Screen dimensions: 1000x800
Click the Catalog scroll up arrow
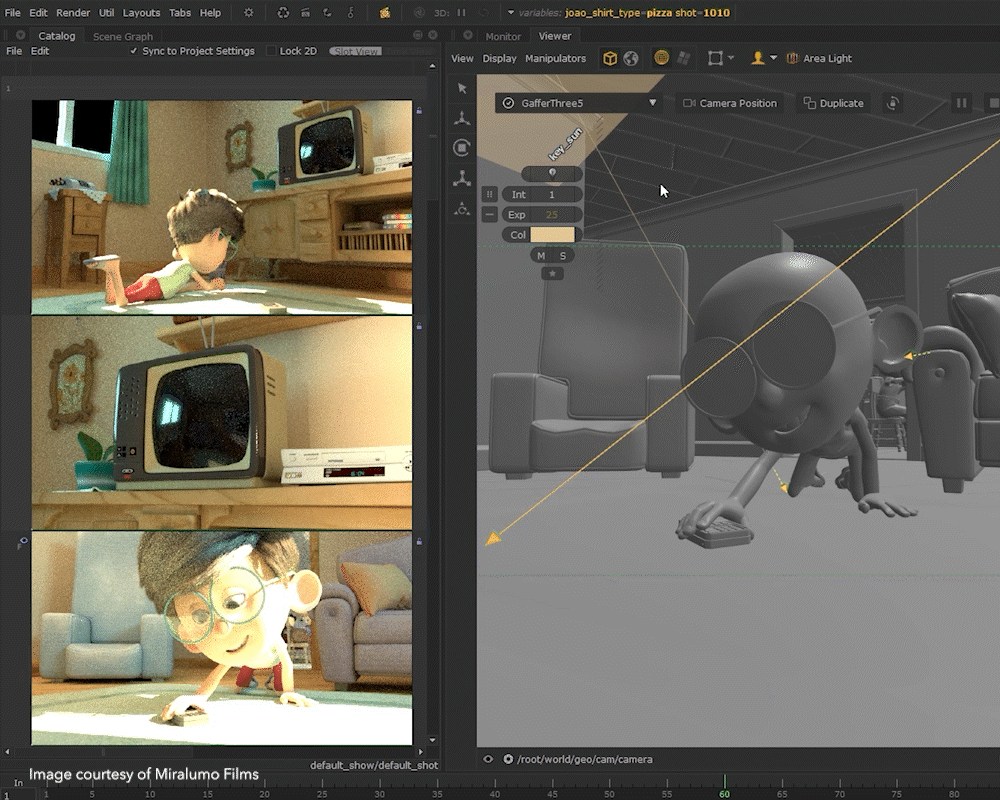coord(432,66)
